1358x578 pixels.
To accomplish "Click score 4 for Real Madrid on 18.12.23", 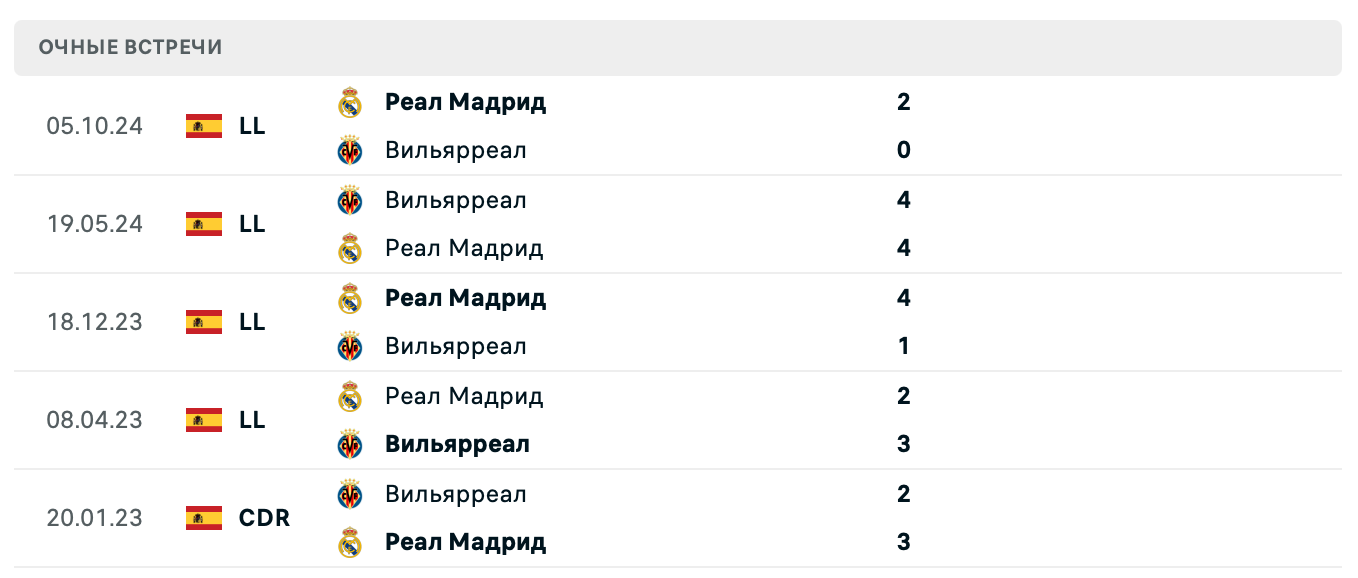I will point(904,298).
